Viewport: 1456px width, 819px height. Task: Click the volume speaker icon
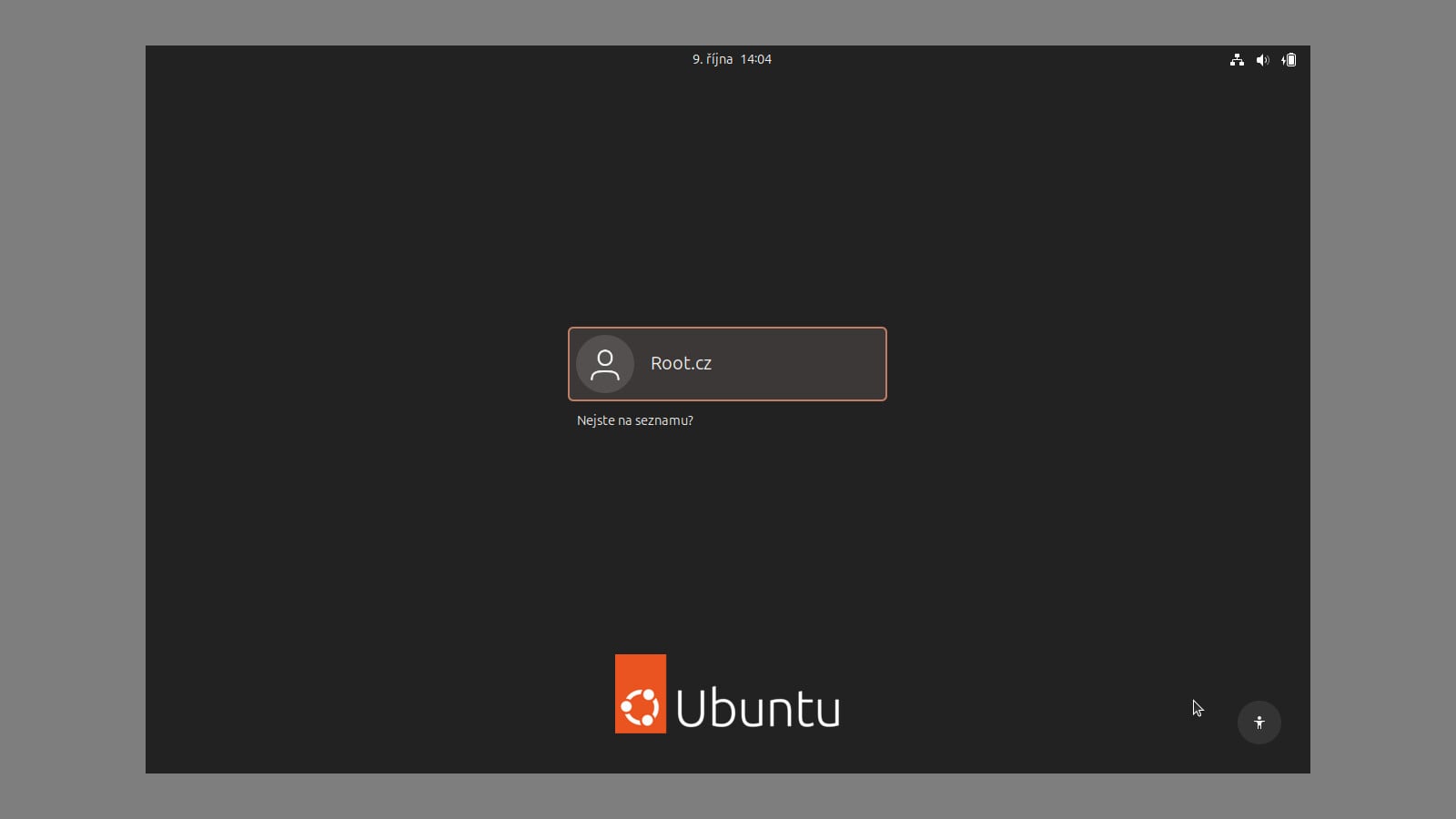[x=1262, y=60]
